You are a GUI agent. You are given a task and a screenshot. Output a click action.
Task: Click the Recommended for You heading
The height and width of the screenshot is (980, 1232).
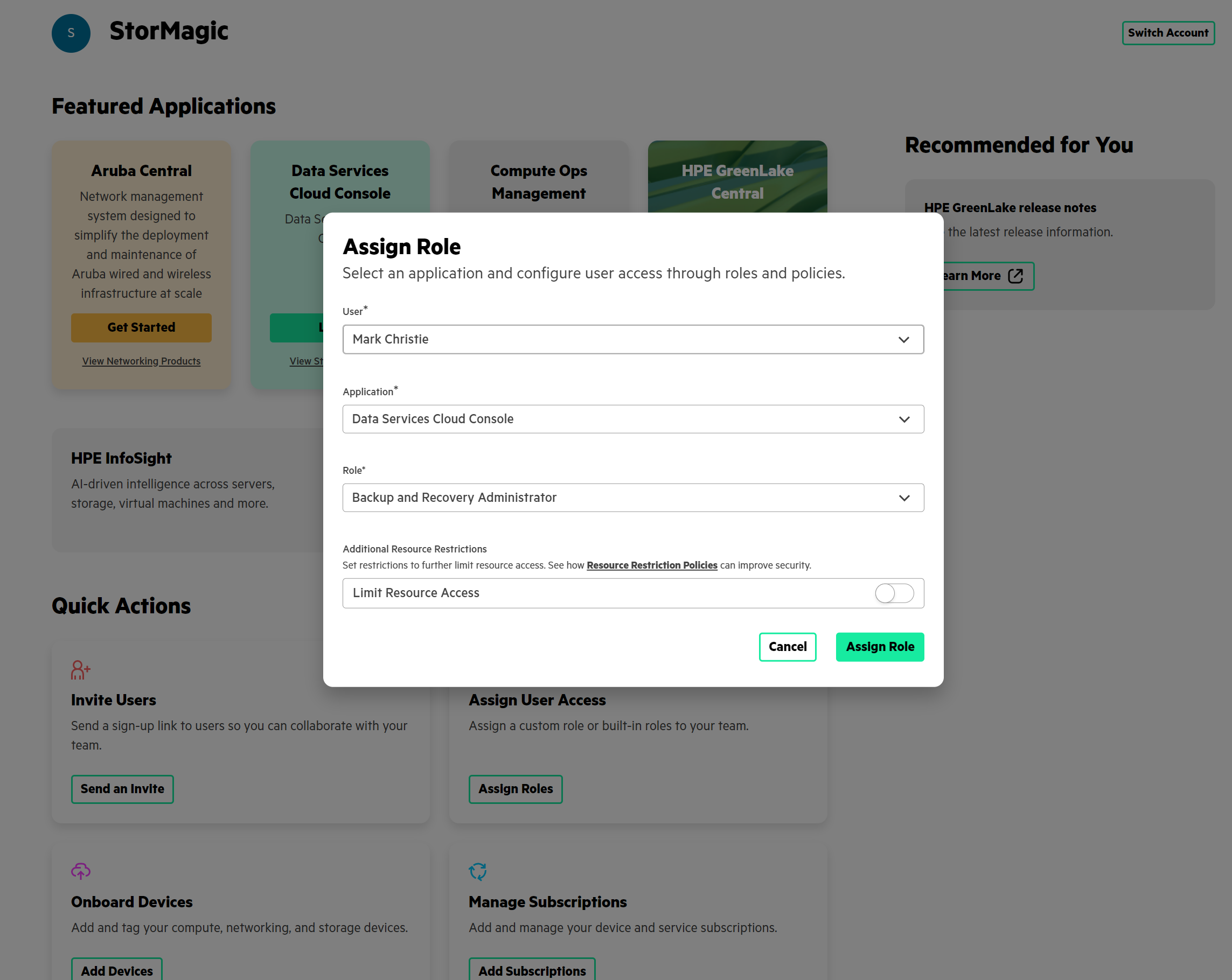point(1019,145)
